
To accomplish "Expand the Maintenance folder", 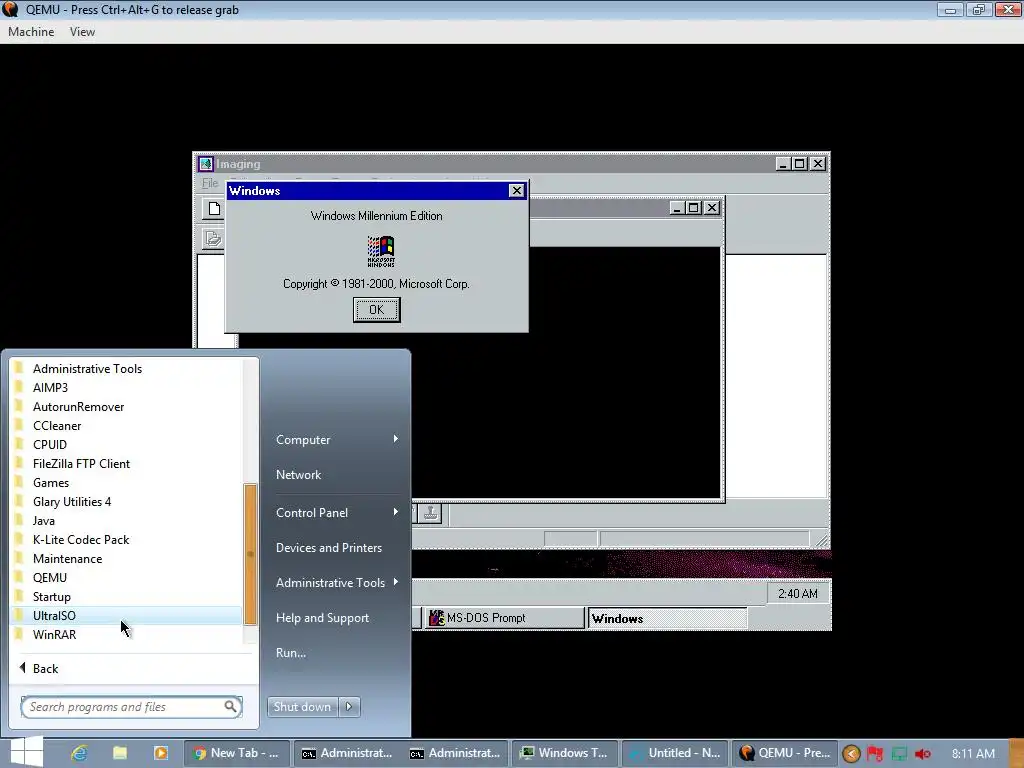I will click(x=127, y=558).
